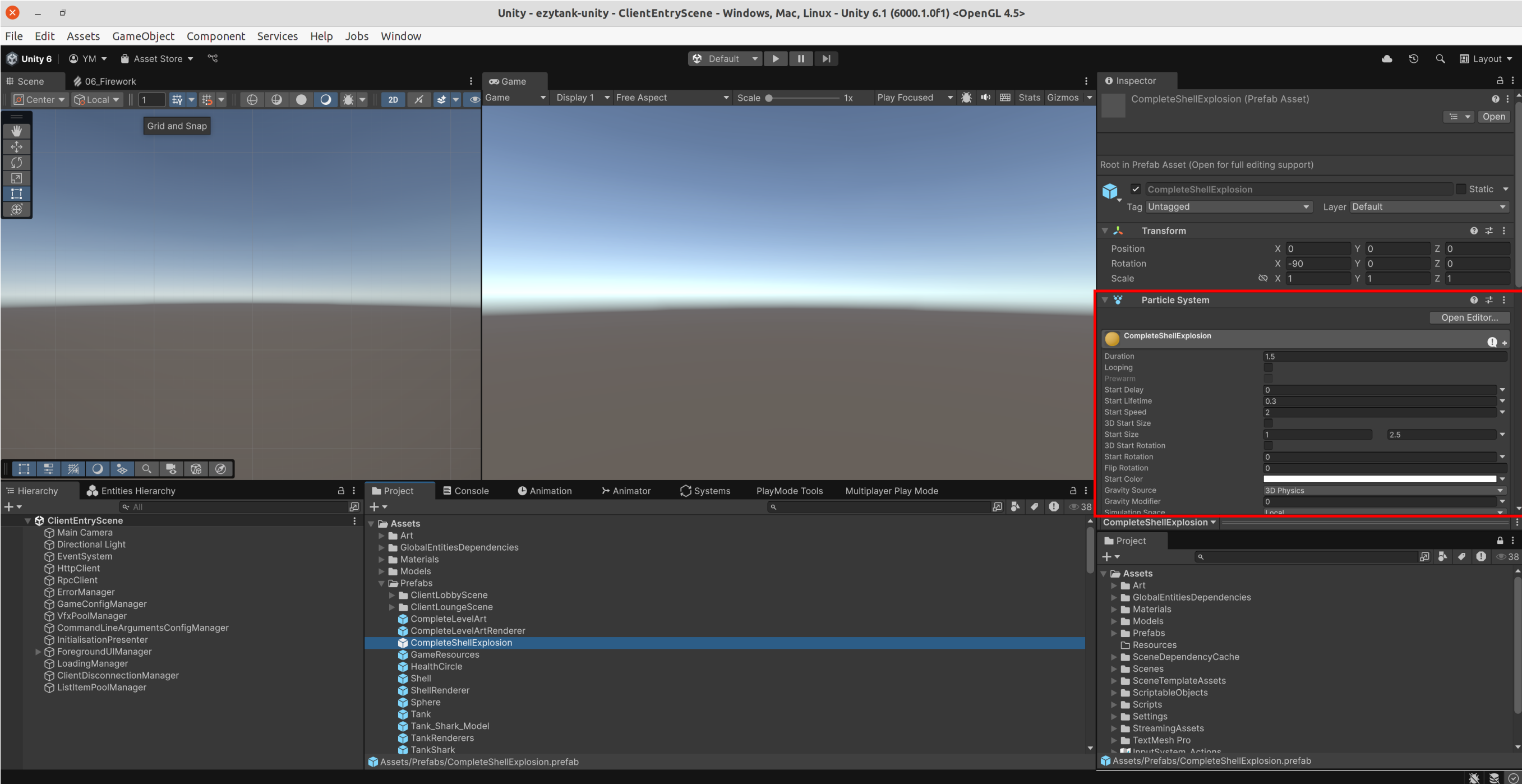This screenshot has width=1522, height=784.
Task: Click the Open button in the Inspector
Action: (1493, 117)
